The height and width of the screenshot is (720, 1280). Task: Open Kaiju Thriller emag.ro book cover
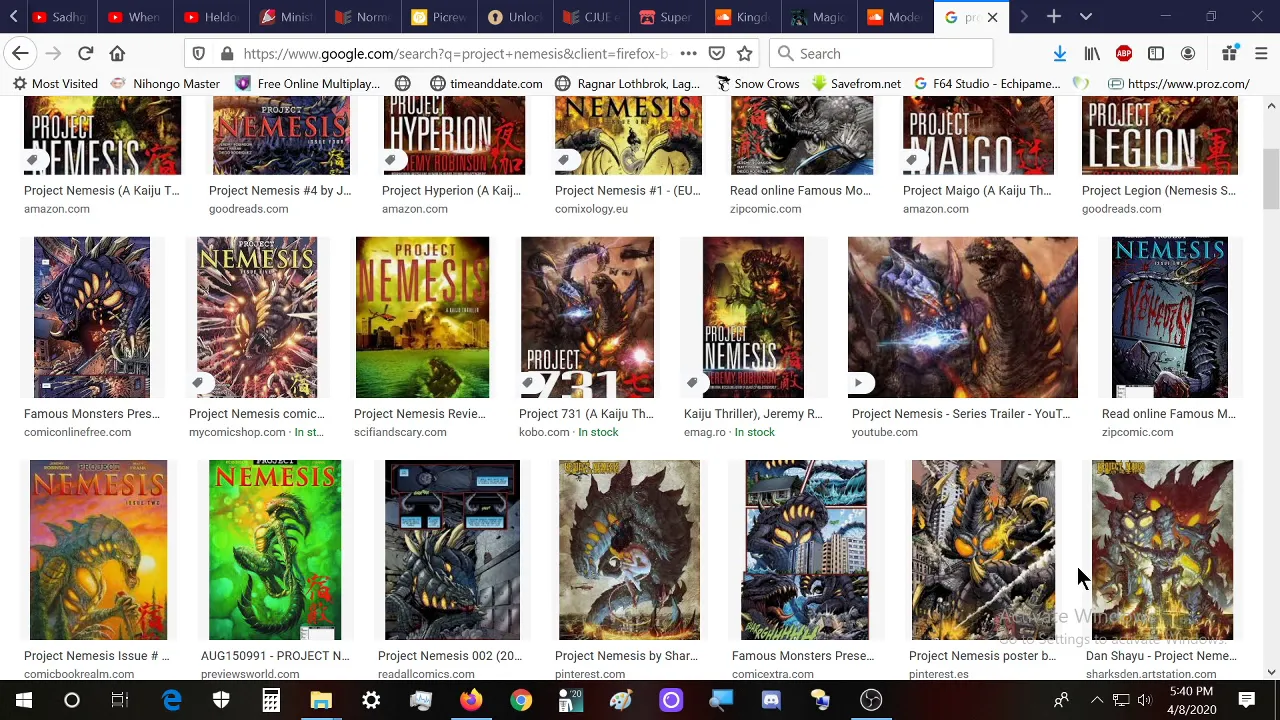click(753, 317)
